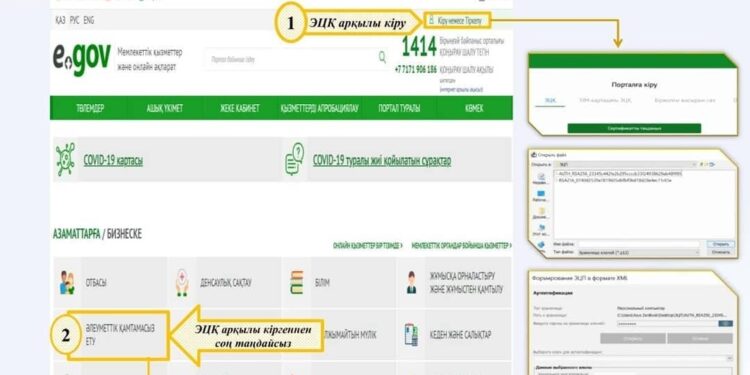
Task: Open МЕМЛЕКЕТТІК ОРГАНДАР БОЙЫНША ҚЫЗМЕТТЕР link
Action: [461, 245]
